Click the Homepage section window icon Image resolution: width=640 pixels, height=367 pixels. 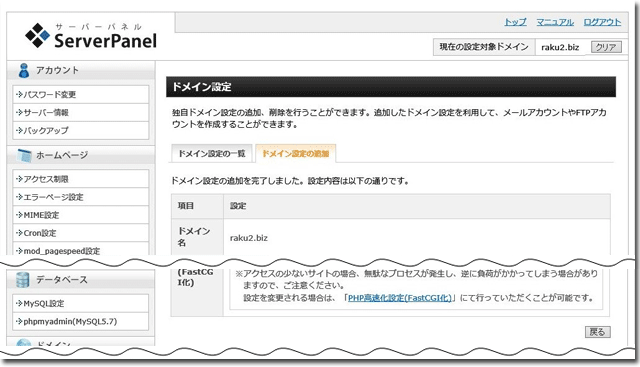pyautogui.click(x=24, y=156)
